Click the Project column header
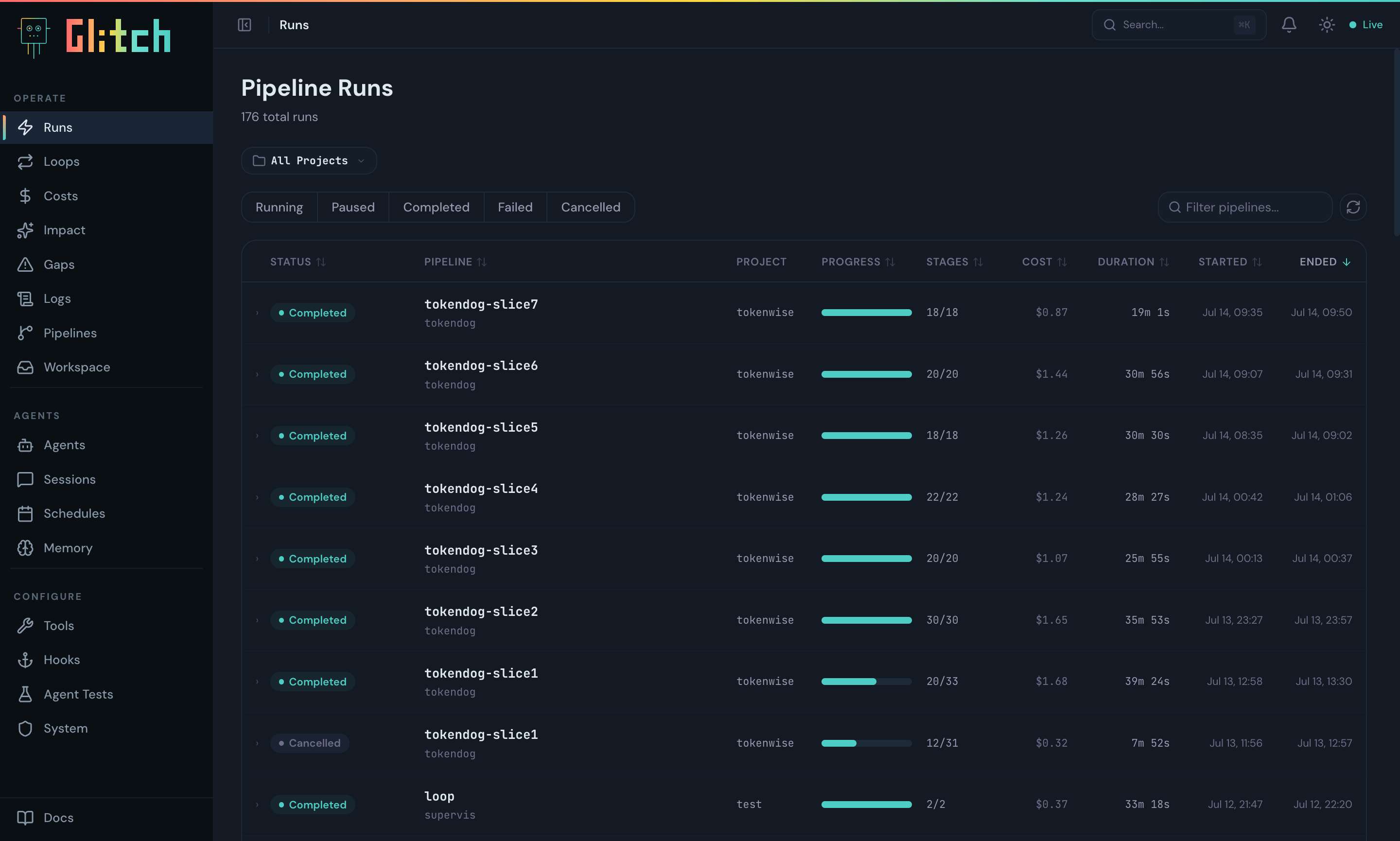 click(x=761, y=262)
